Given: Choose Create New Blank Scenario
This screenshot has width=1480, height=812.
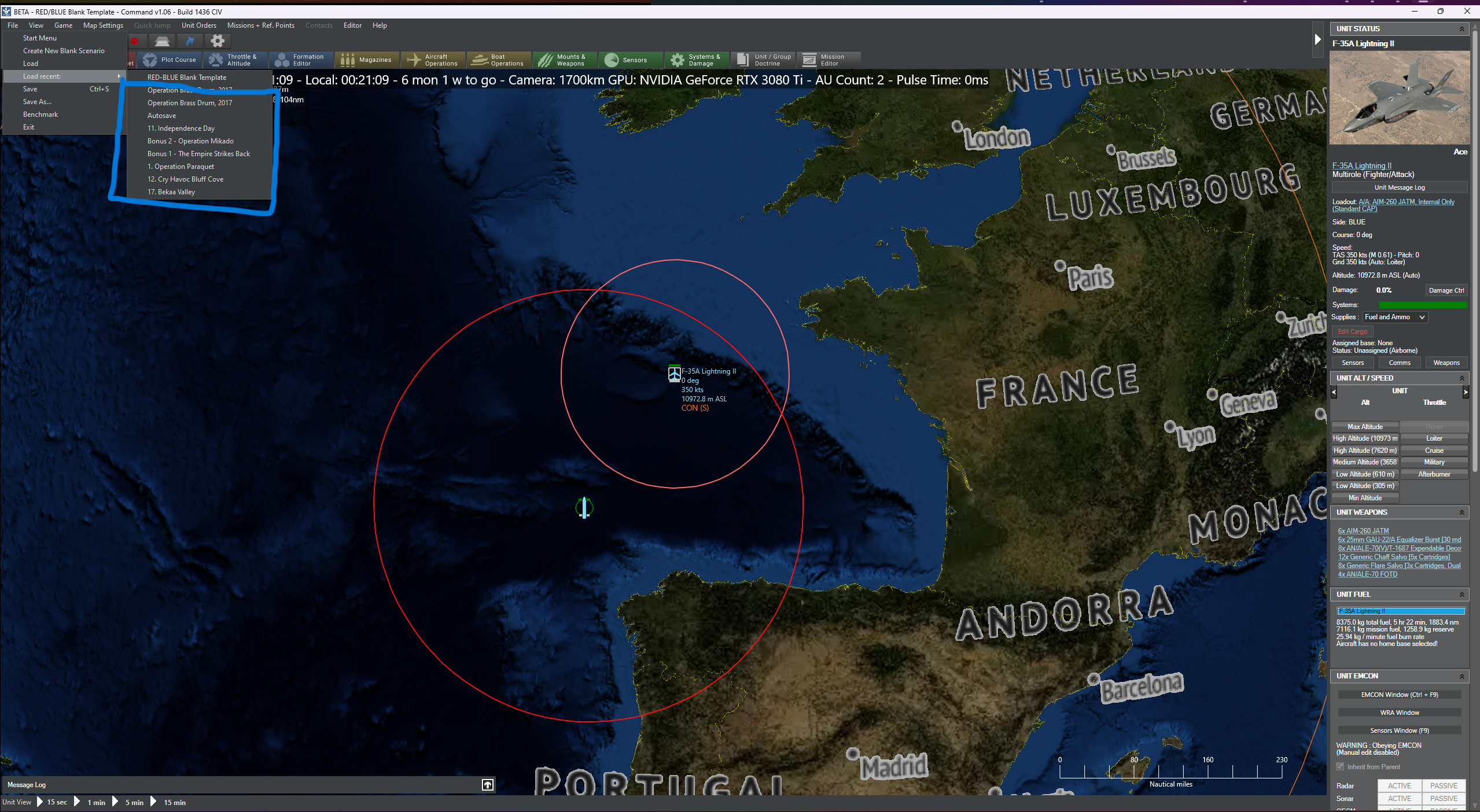Looking at the screenshot, I should click(64, 51).
